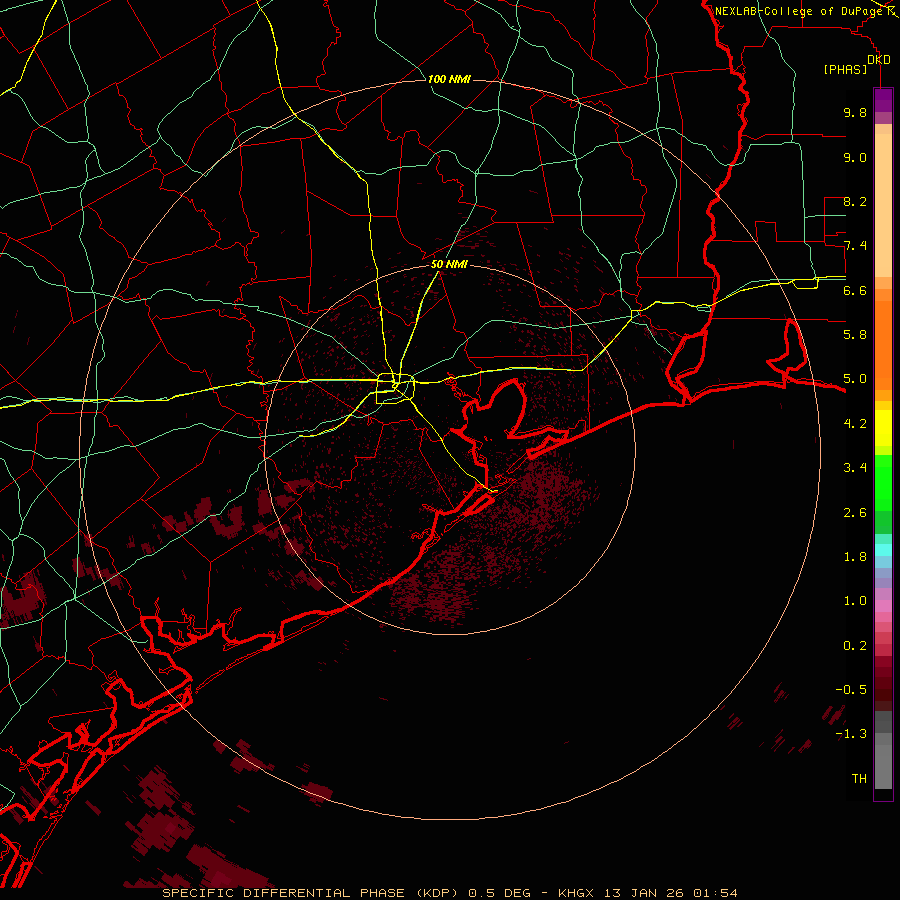This screenshot has width=900, height=900.
Task: Click the '13 JAN 26 01:54' timestamp
Action: point(670,893)
